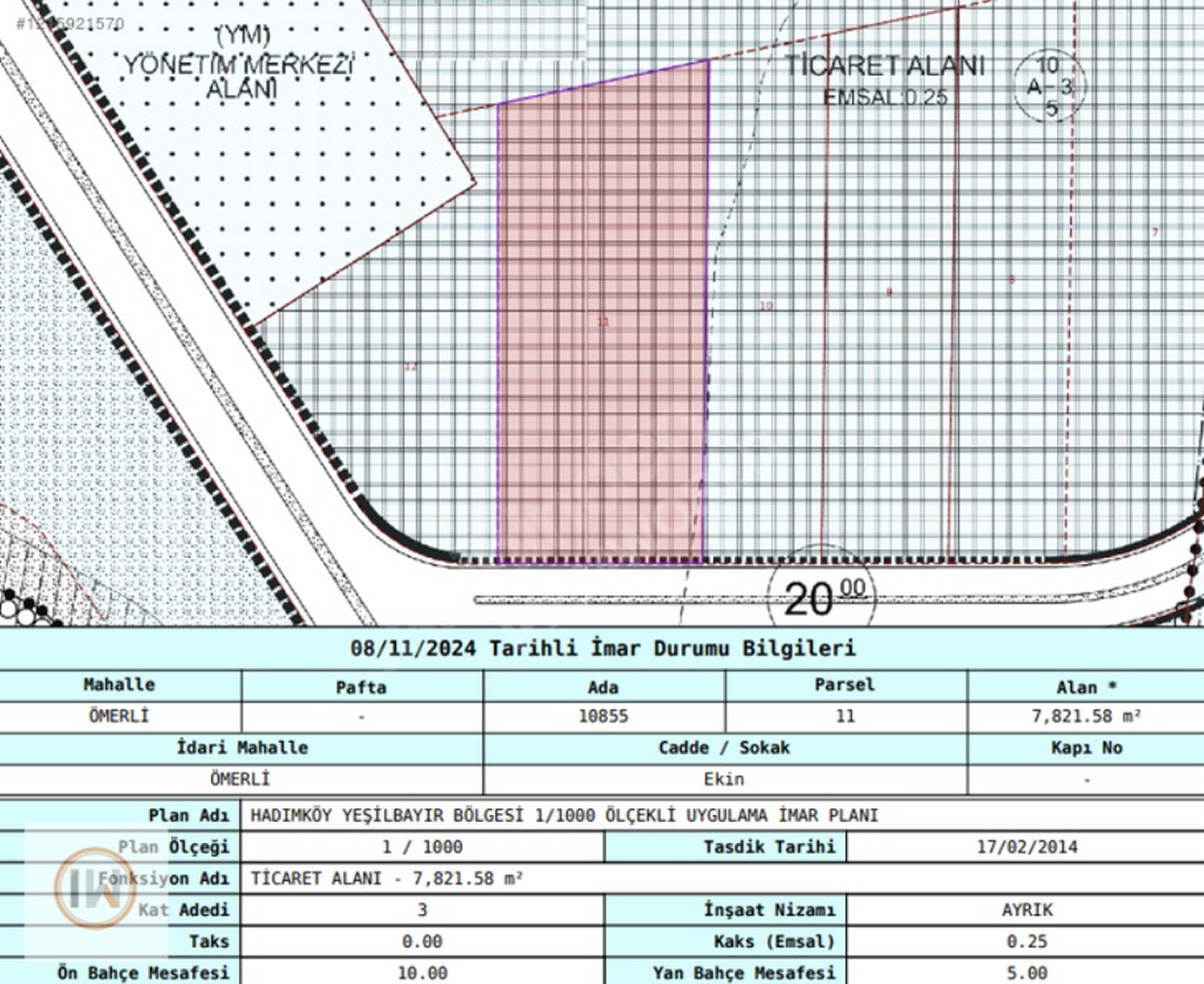Click the Kat Adedi value 3
Image resolution: width=1204 pixels, height=984 pixels.
tap(422, 910)
